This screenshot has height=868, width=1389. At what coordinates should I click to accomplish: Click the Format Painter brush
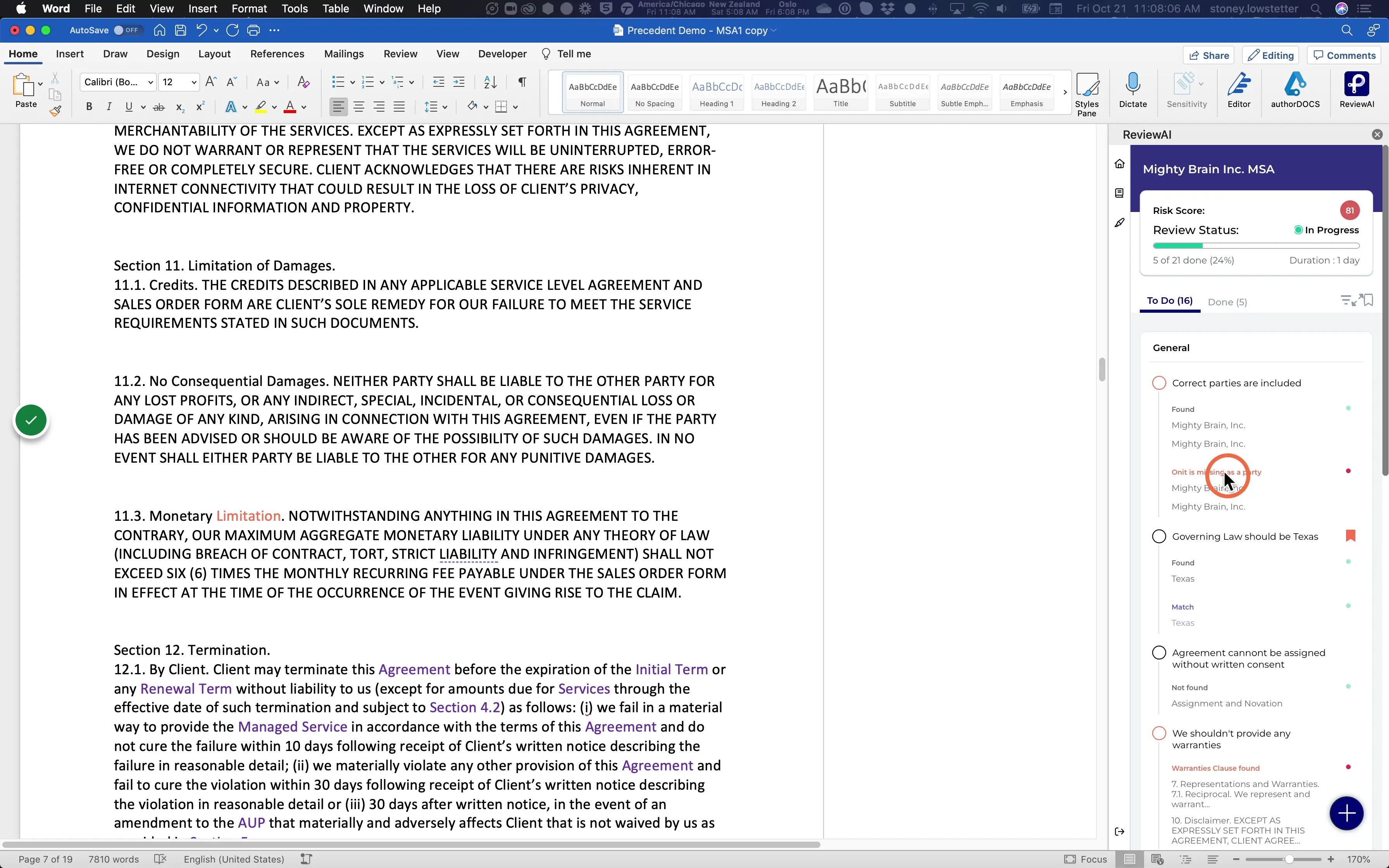coord(55,111)
